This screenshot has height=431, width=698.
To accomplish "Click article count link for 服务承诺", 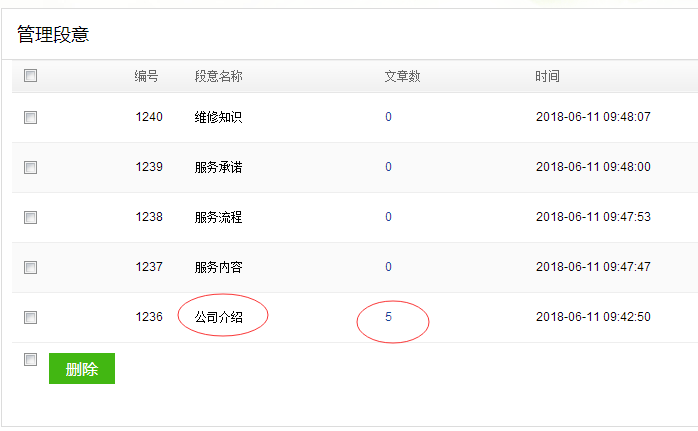I will [388, 167].
